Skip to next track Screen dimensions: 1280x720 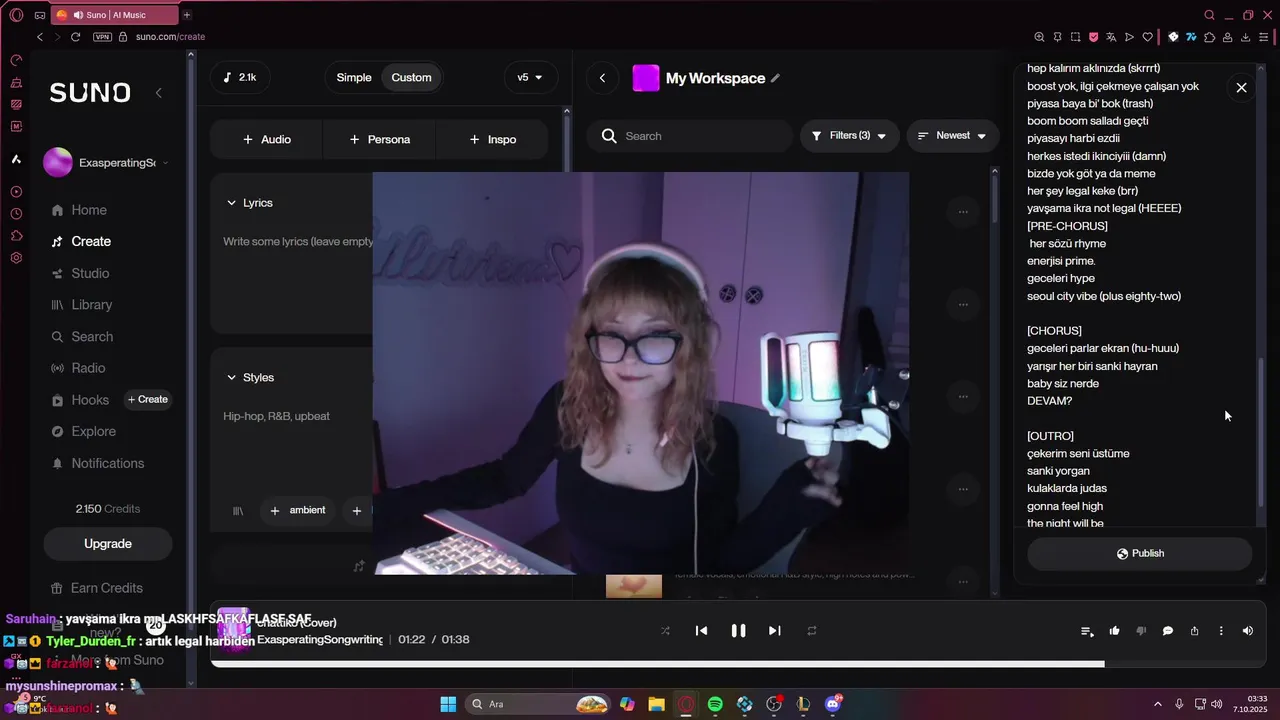coord(774,631)
